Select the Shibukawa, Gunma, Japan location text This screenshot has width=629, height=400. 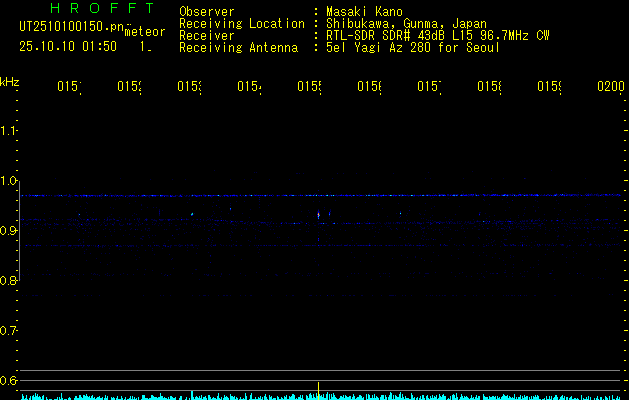click(x=403, y=23)
